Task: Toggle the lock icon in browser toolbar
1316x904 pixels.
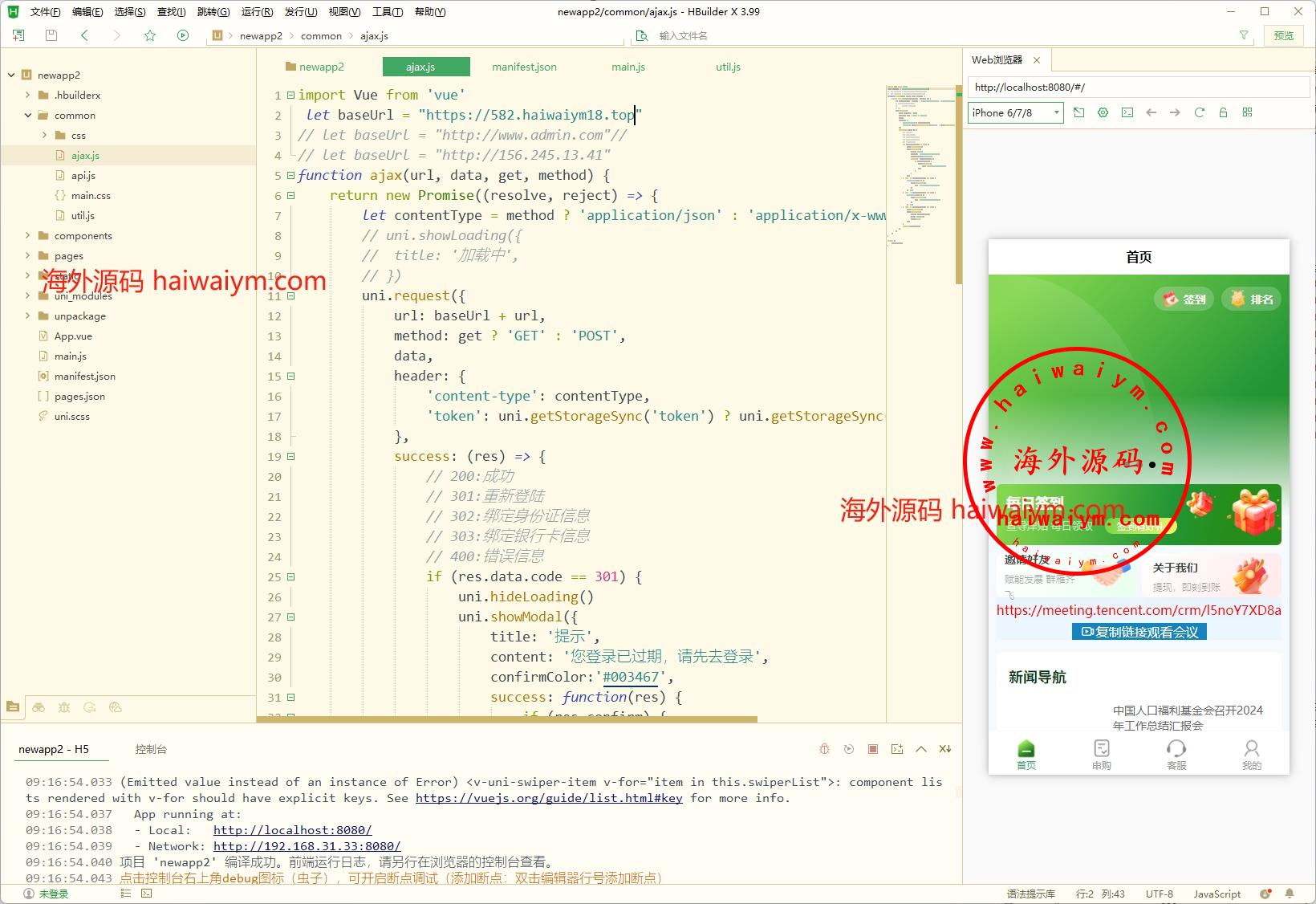Action: [1223, 112]
